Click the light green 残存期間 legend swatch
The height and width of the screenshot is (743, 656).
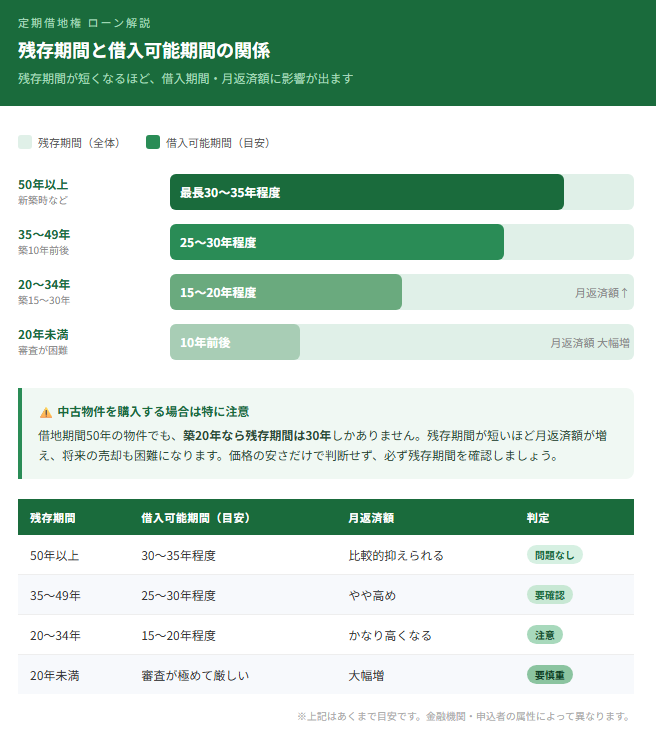click(25, 143)
